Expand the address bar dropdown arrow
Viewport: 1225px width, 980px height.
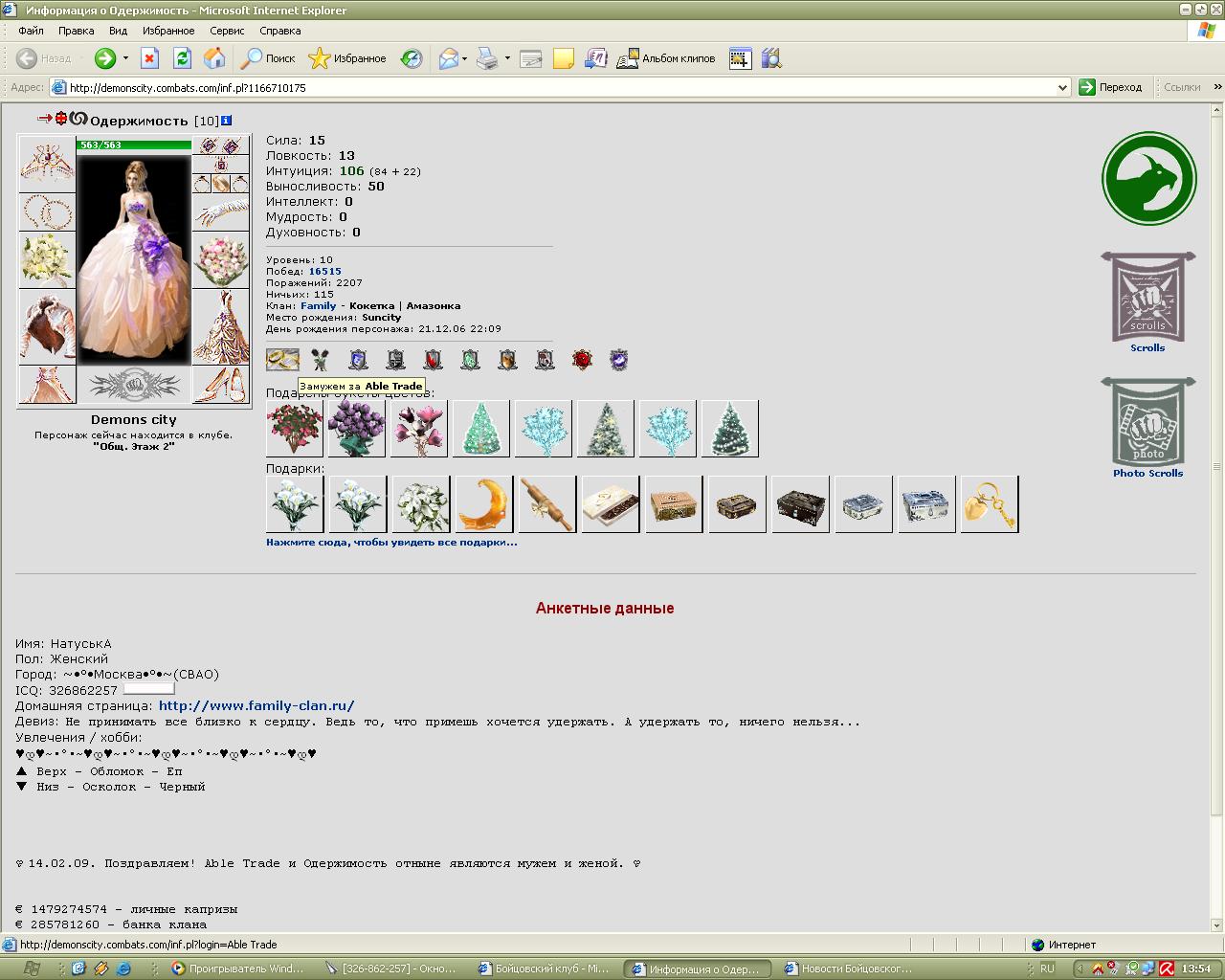(x=1062, y=87)
